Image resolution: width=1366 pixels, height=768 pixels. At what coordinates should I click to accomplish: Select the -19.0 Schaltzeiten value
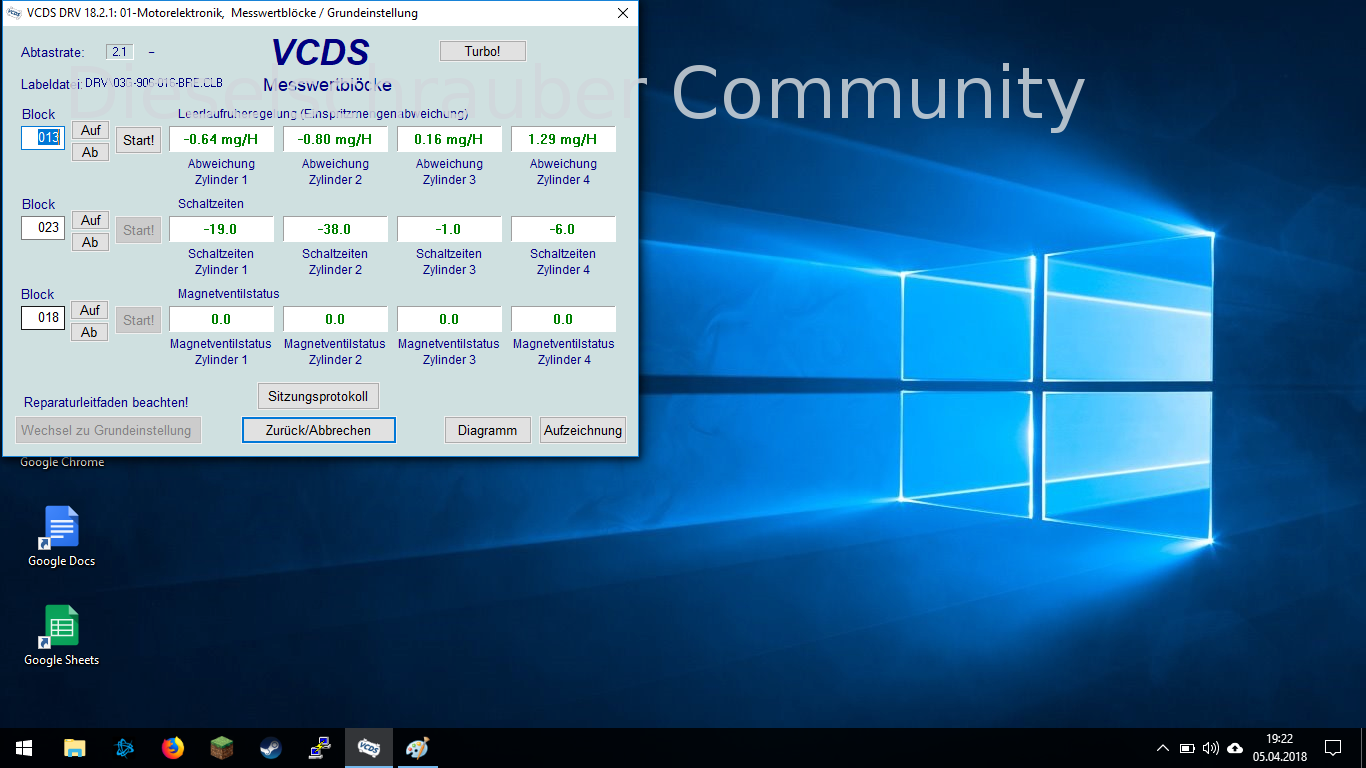point(221,229)
